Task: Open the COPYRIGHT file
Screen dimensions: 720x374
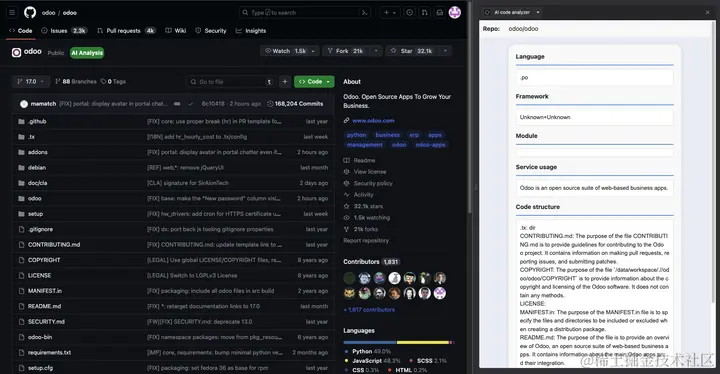Action: click(44, 260)
